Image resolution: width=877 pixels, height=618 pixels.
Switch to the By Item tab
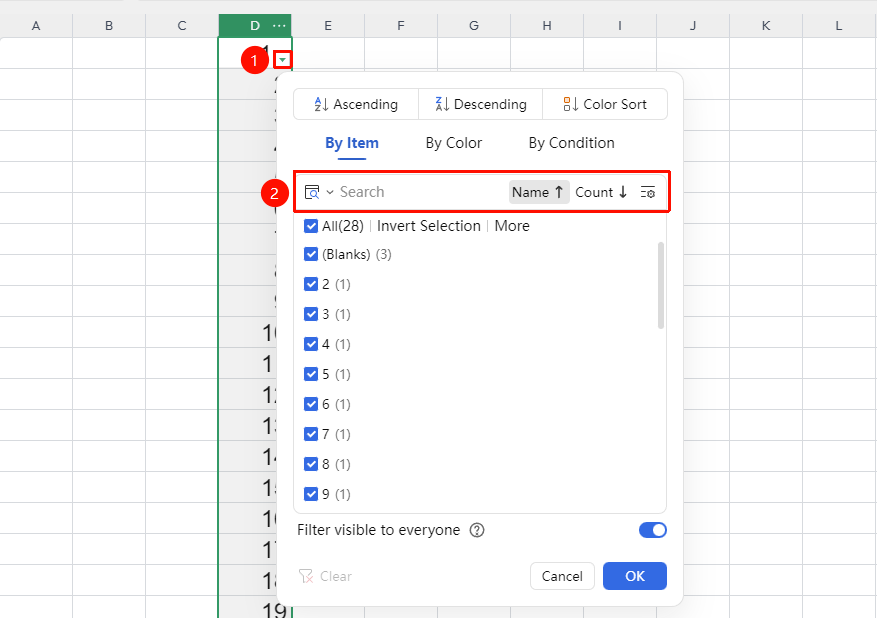[x=352, y=143]
